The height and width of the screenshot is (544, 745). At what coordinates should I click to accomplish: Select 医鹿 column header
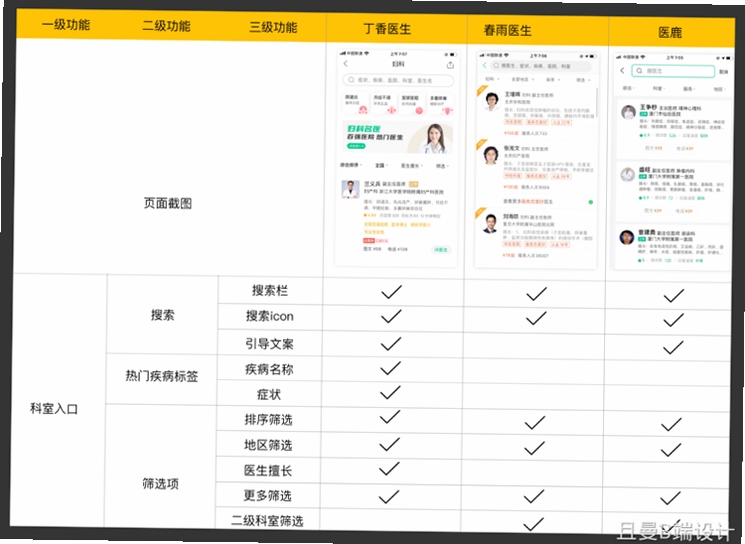pyautogui.click(x=670, y=33)
